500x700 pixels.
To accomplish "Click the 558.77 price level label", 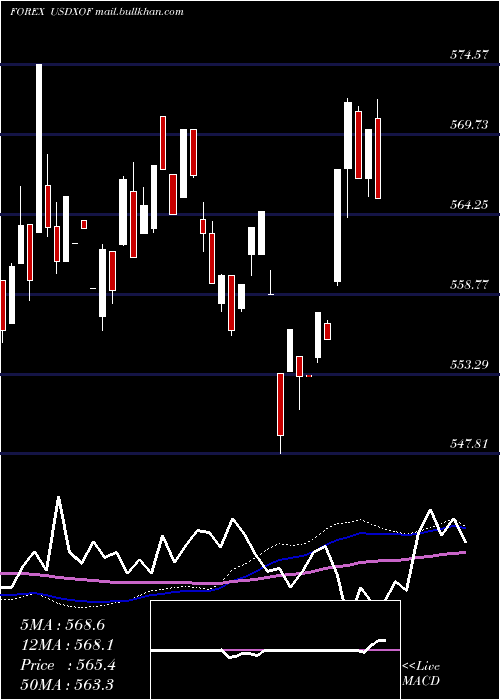I will click(469, 285).
